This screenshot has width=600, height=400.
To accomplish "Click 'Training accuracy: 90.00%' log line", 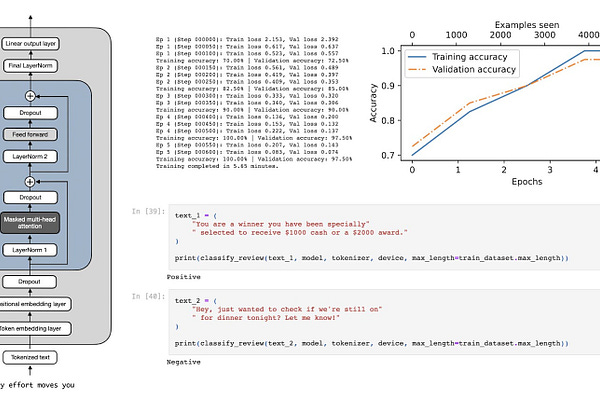I will (252, 110).
